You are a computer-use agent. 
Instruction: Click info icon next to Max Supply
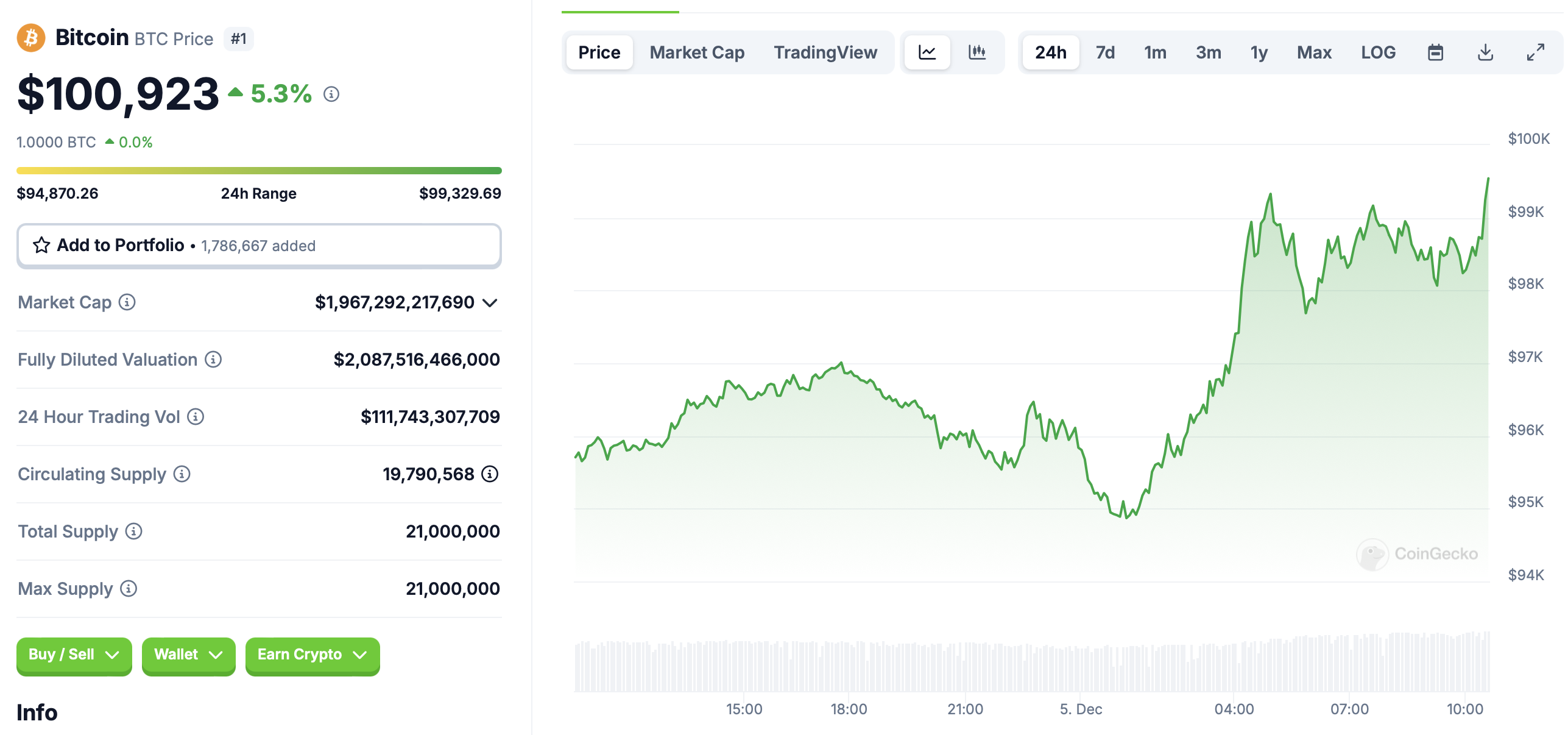pos(129,589)
